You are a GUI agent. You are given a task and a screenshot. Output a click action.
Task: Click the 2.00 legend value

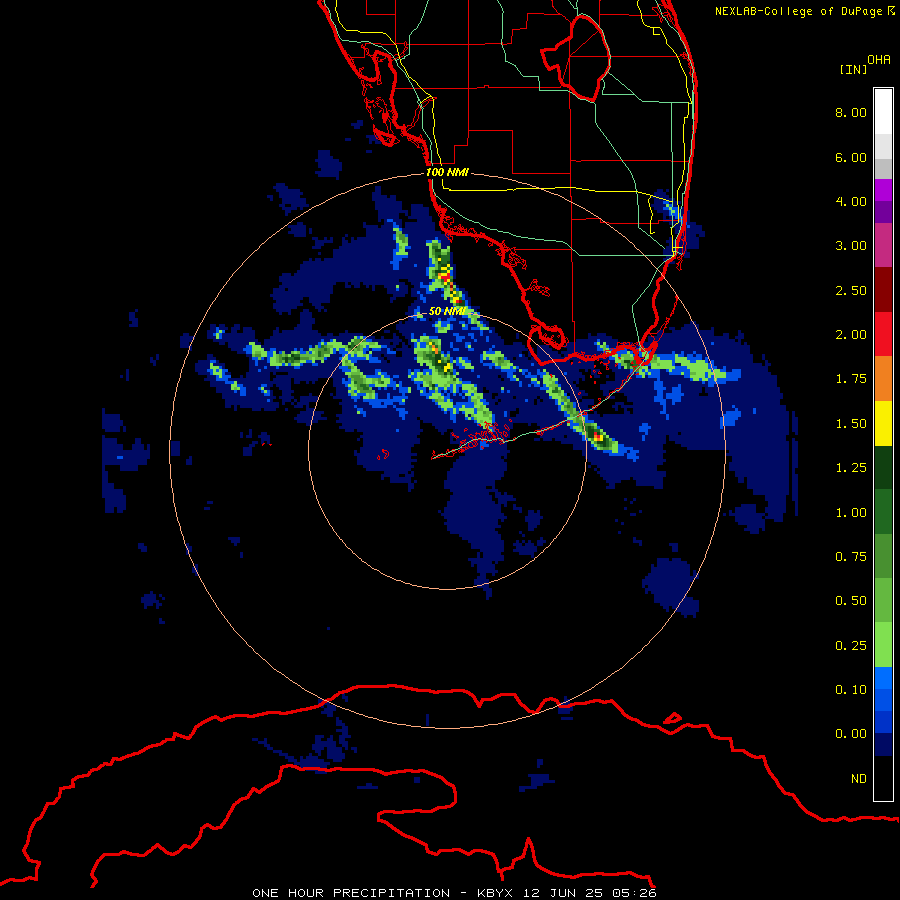click(x=851, y=335)
